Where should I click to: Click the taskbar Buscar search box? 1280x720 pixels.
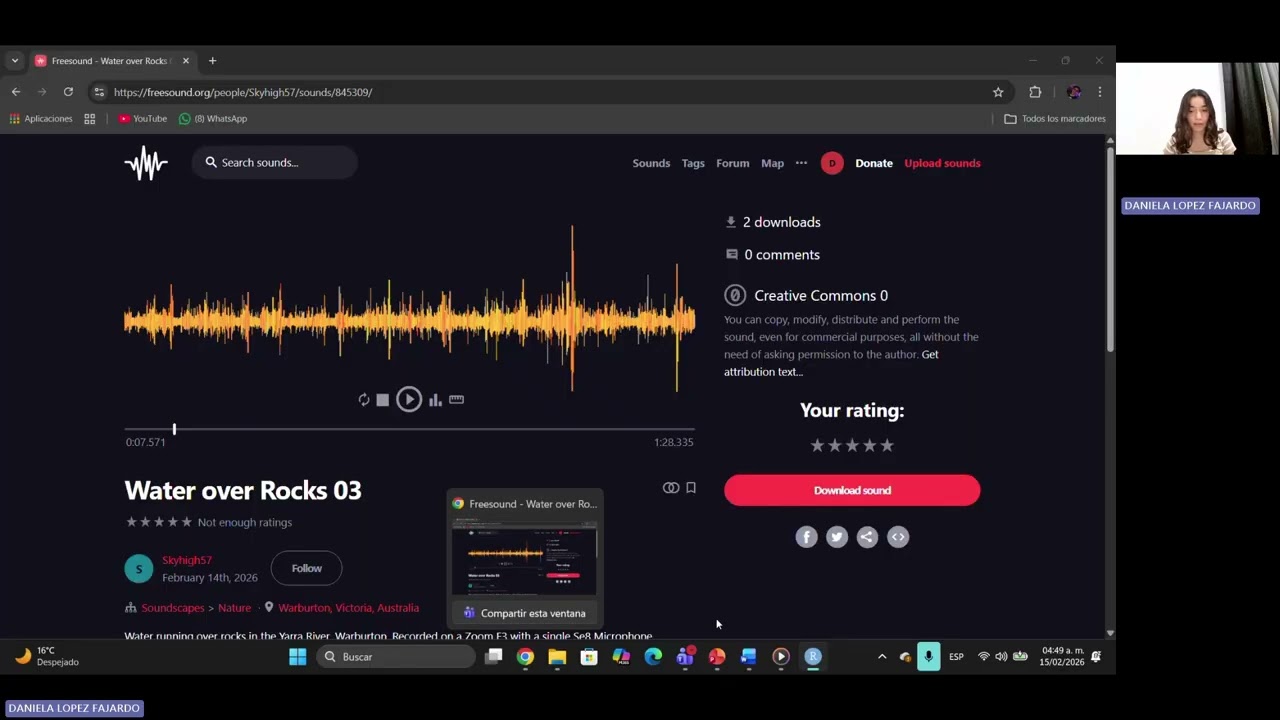[x=396, y=657]
